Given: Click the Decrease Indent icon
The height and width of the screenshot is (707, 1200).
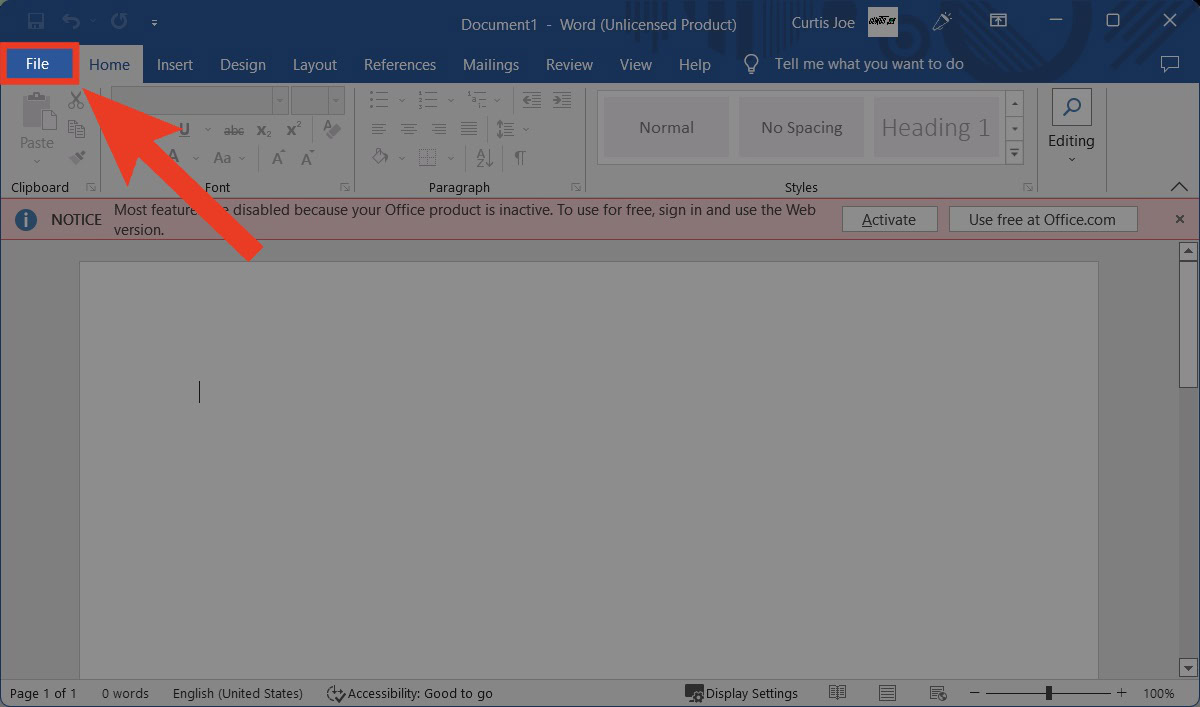Looking at the screenshot, I should pos(532,100).
